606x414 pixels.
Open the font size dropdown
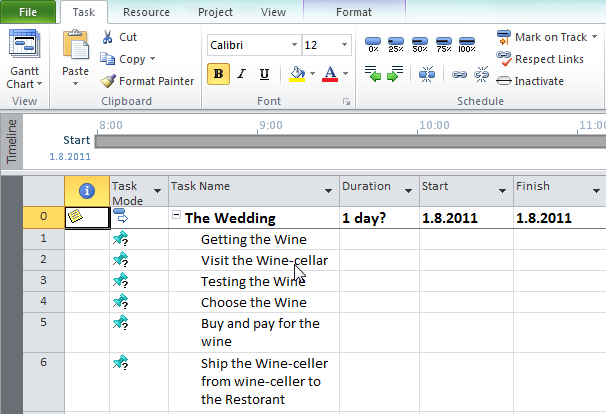pos(345,46)
